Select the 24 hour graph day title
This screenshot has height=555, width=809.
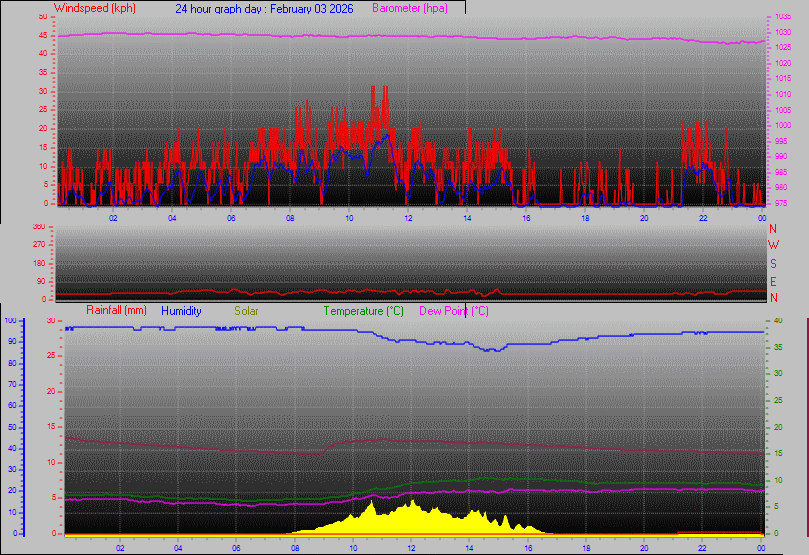tap(265, 8)
